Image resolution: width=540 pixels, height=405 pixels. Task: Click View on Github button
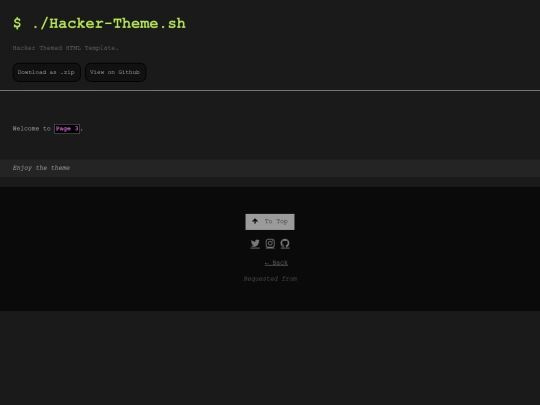coord(115,72)
